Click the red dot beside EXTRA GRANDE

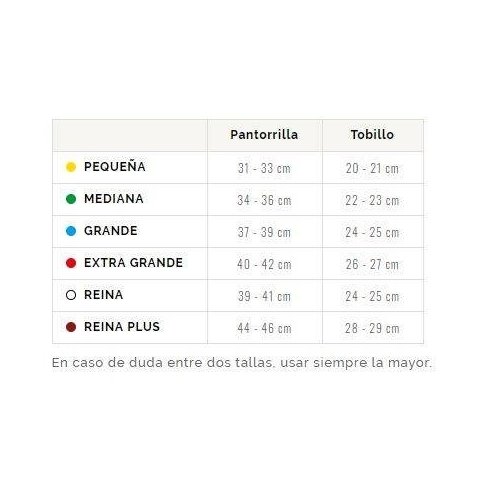71,263
